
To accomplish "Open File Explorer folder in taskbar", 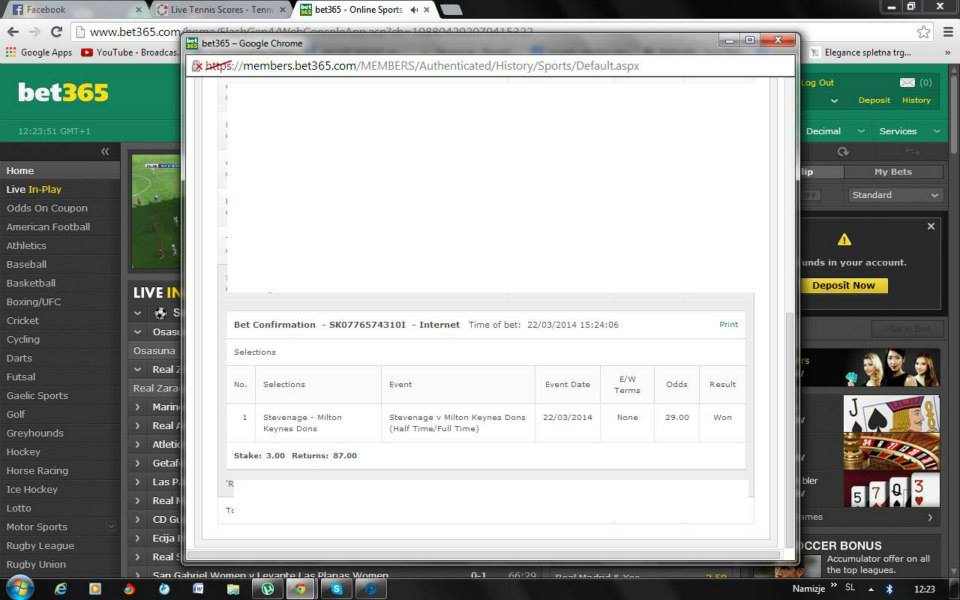I will point(233,589).
